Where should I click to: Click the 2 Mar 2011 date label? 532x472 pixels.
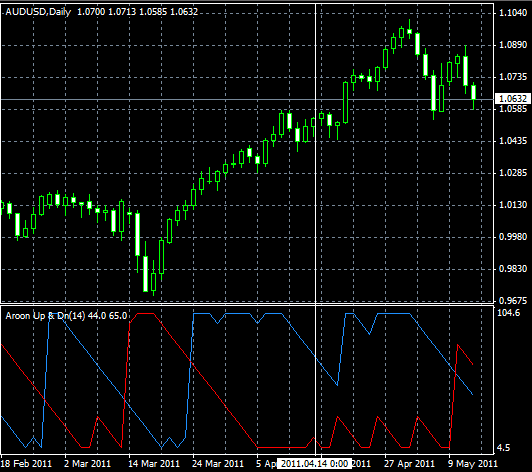pyautogui.click(x=88, y=464)
